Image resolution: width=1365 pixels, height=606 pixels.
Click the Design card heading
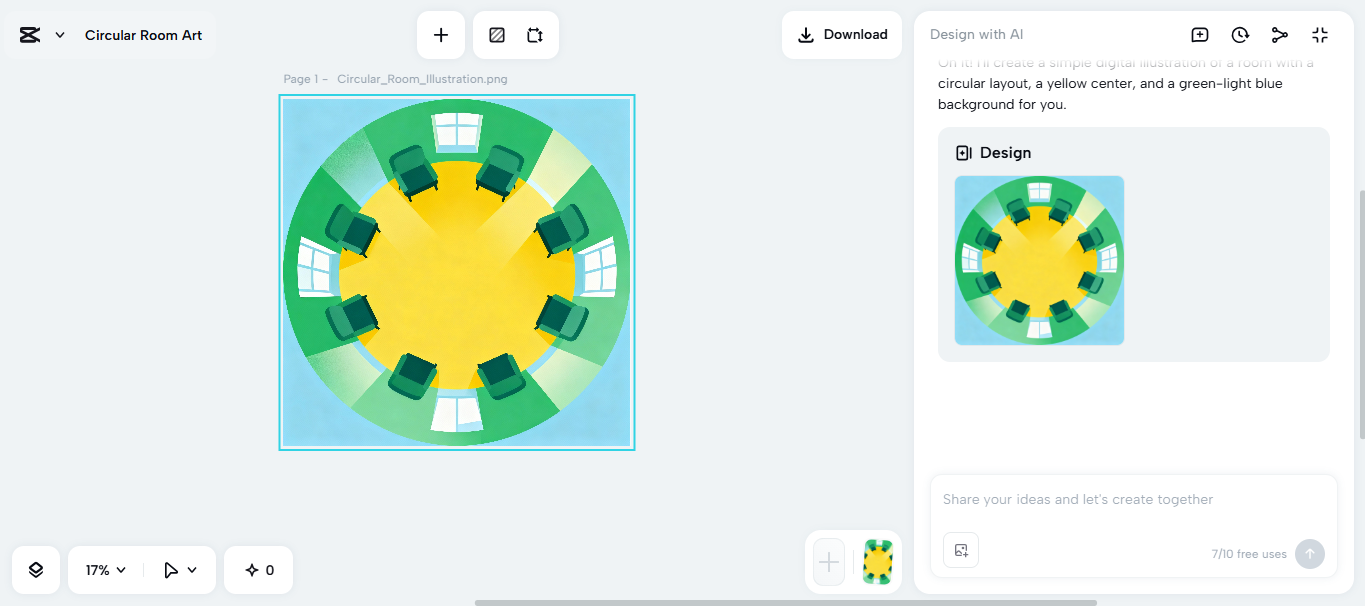click(x=1005, y=153)
